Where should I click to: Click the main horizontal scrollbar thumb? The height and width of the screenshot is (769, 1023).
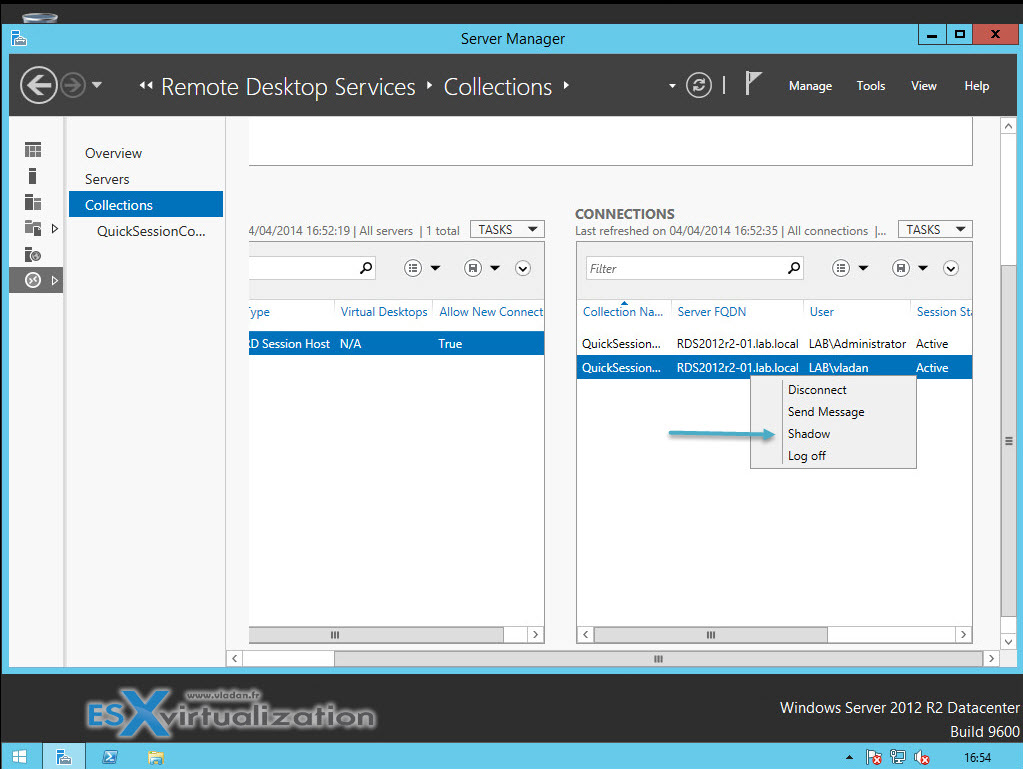coord(658,659)
